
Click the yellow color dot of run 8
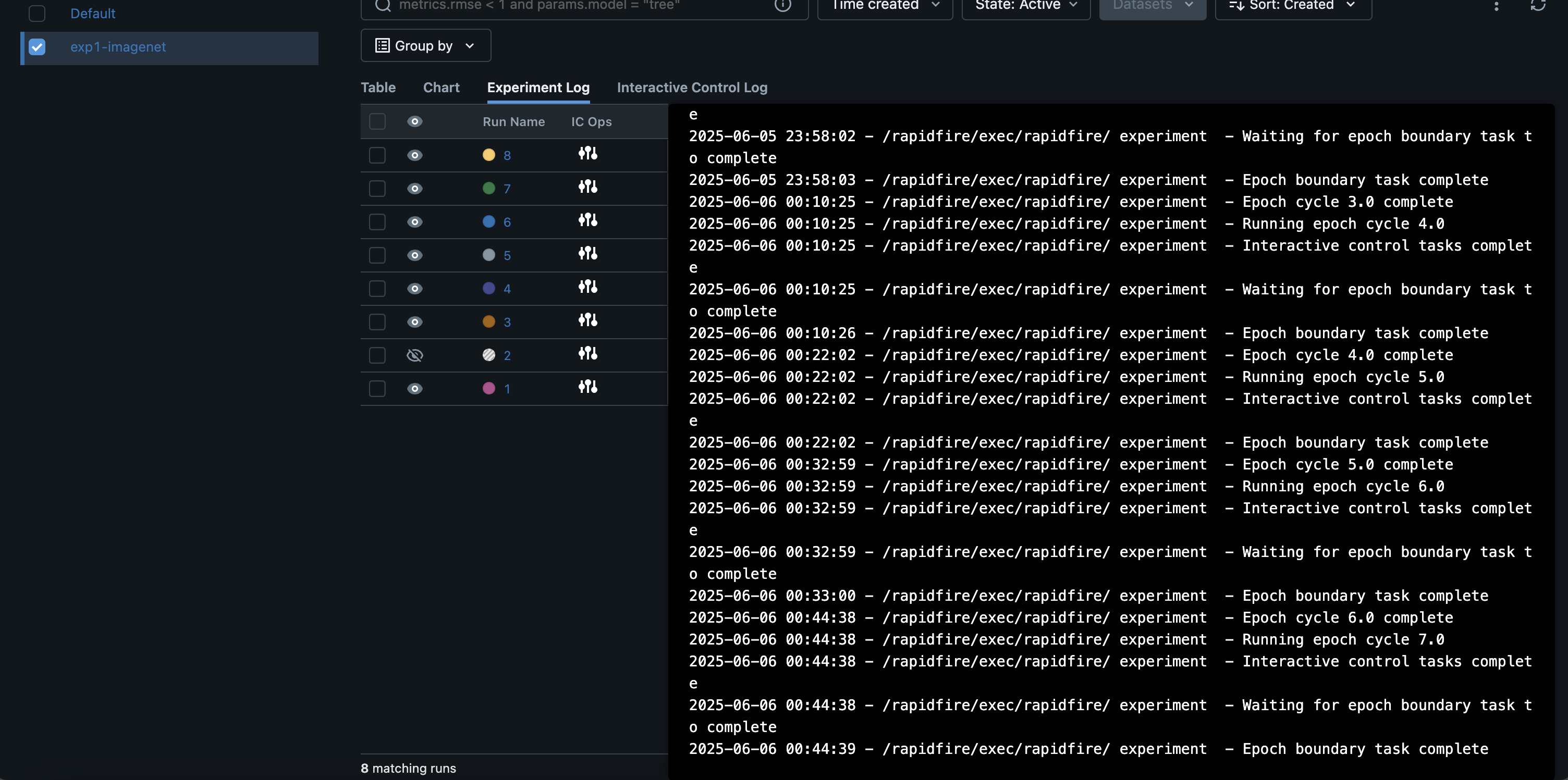(489, 155)
